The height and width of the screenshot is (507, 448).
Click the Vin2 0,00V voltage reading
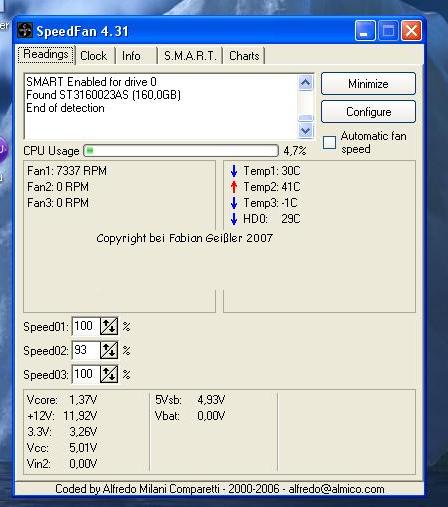[x=62, y=464]
